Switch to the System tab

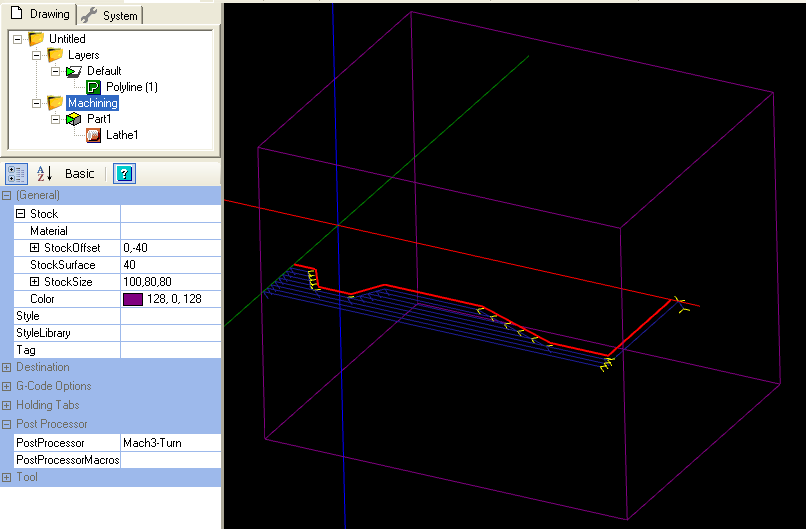point(111,15)
